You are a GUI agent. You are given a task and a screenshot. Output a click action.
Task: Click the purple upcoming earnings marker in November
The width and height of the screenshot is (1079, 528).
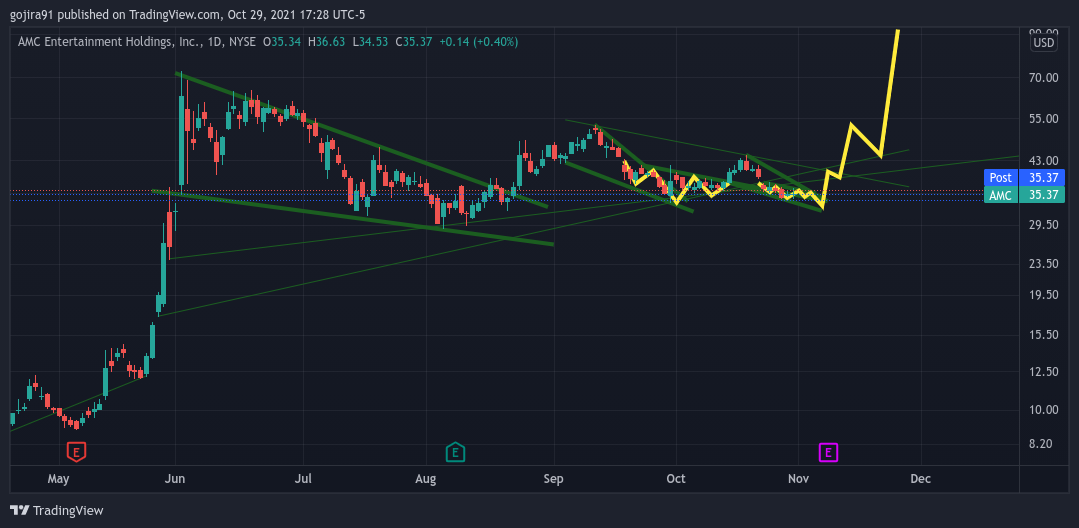pos(828,452)
